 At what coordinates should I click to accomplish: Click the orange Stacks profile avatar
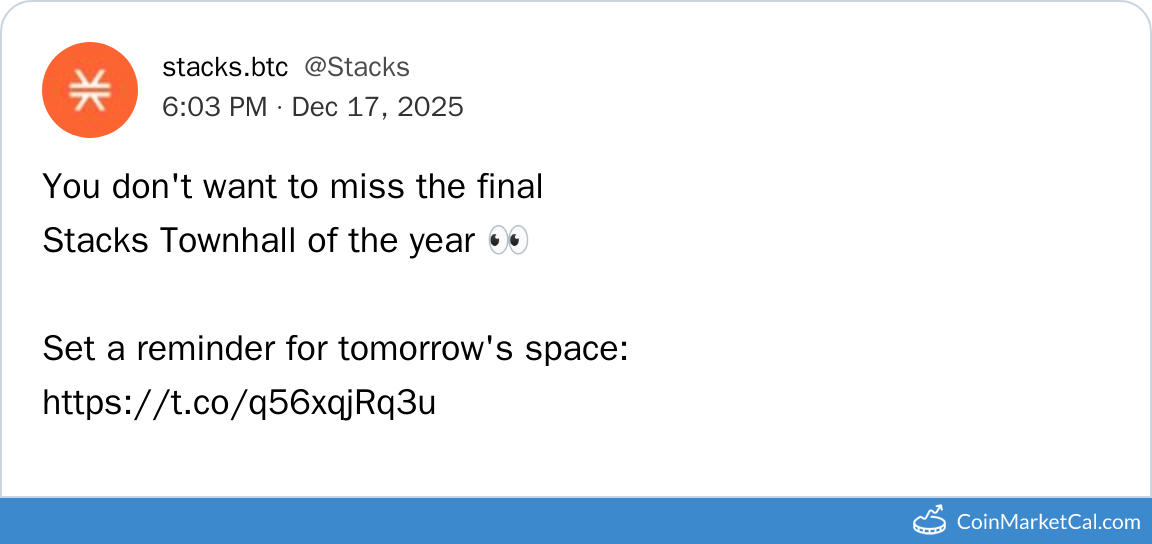[89, 90]
